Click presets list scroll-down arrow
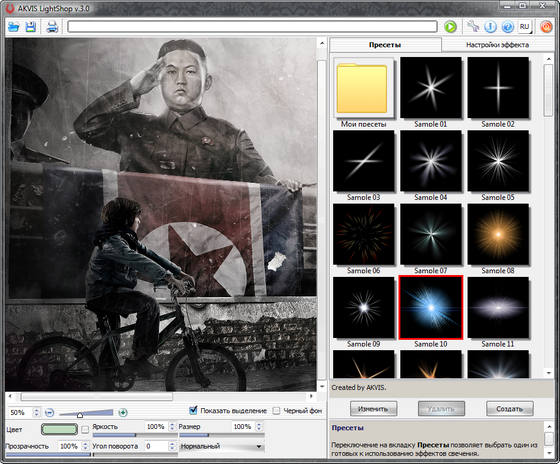The image size is (560, 464). point(549,373)
